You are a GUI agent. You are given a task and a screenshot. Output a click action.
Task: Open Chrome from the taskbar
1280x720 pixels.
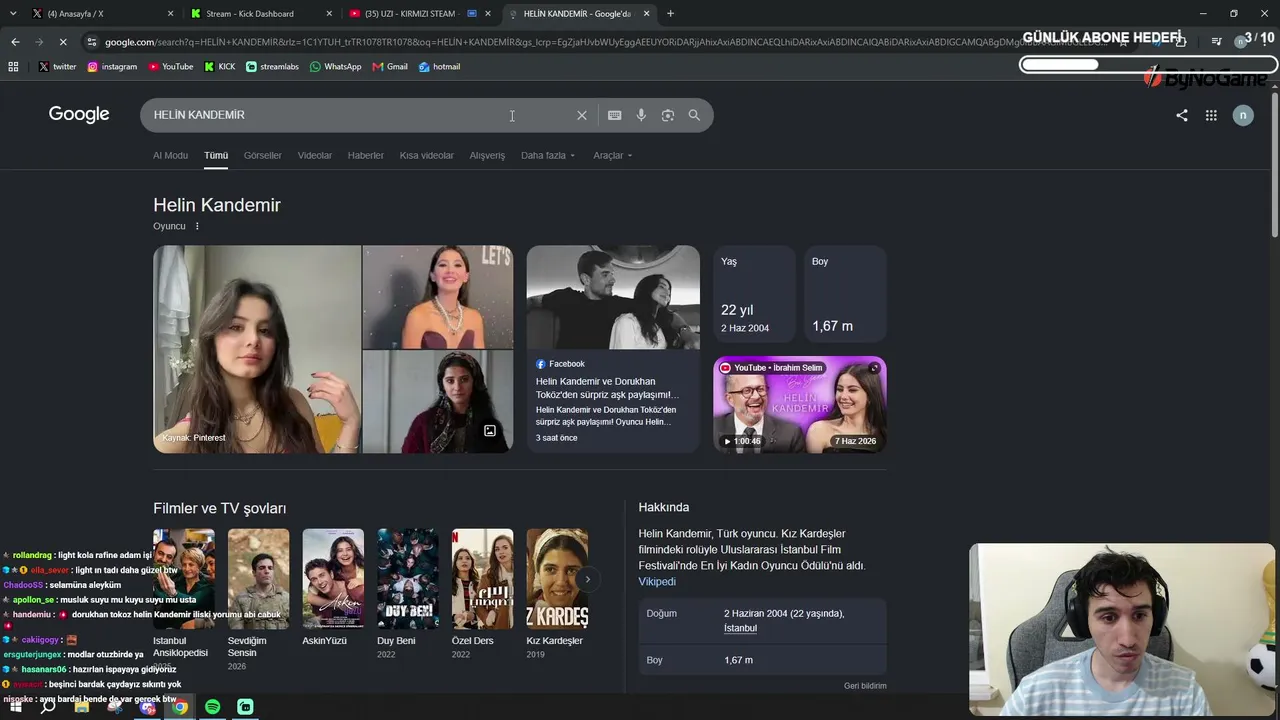(x=180, y=707)
